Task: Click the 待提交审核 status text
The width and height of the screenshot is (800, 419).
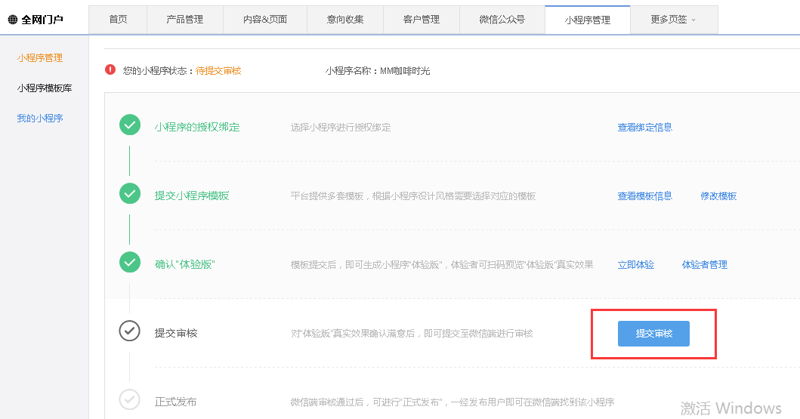Action: coord(218,71)
